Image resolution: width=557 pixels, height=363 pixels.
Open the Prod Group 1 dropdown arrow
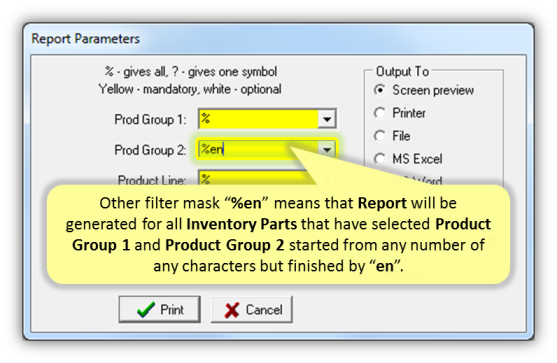(327, 119)
